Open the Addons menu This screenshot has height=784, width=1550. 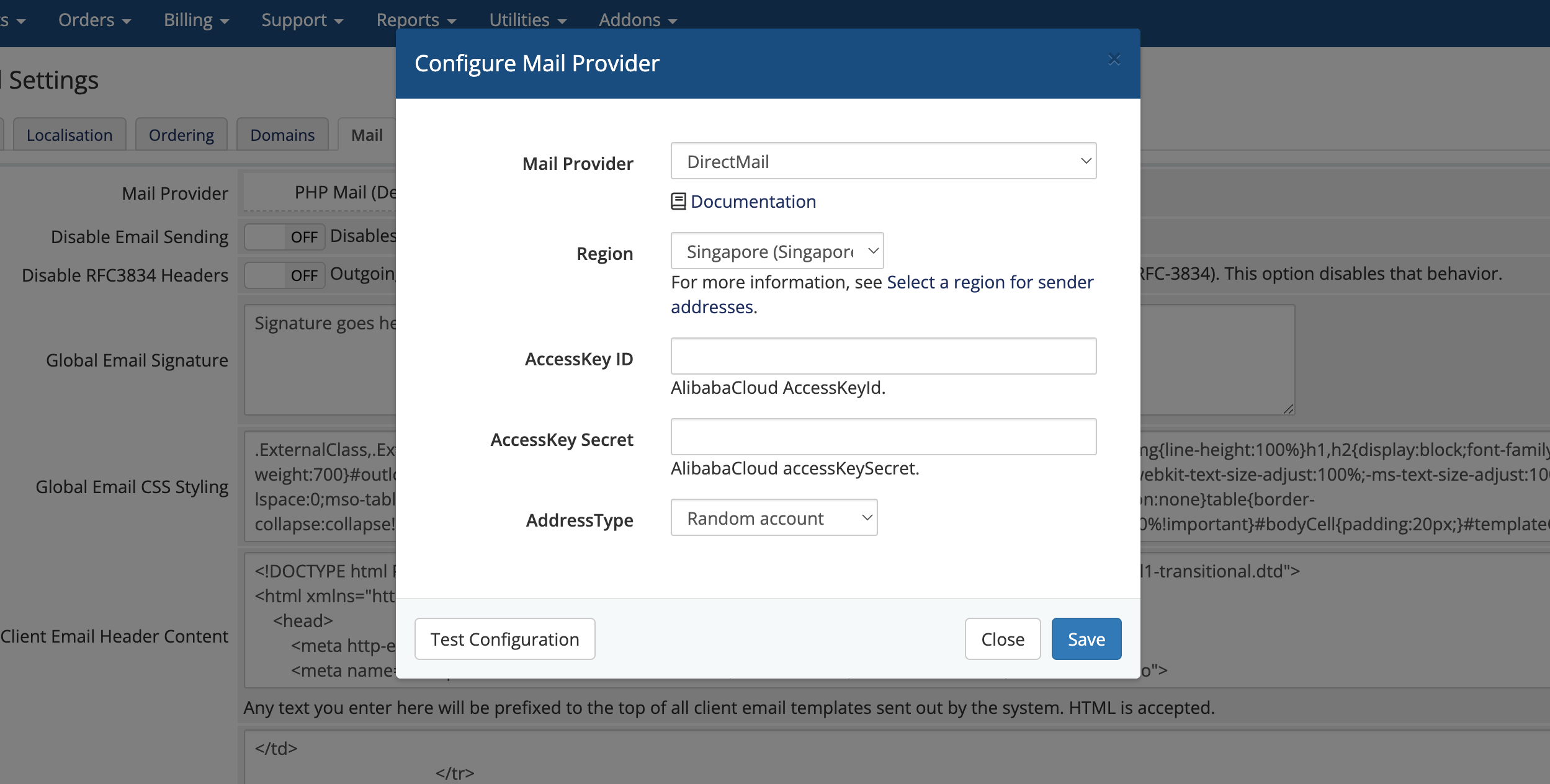637,20
